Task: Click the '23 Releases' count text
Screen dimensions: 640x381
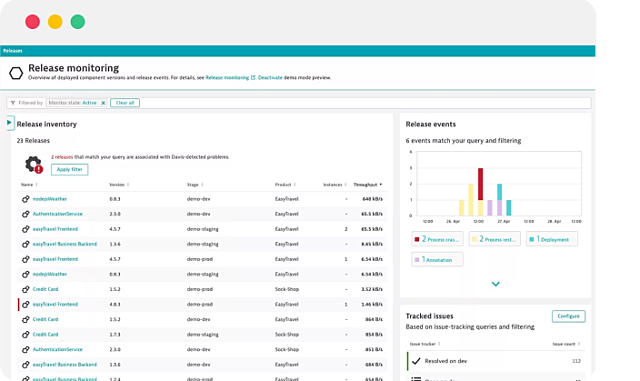Action: coord(33,140)
